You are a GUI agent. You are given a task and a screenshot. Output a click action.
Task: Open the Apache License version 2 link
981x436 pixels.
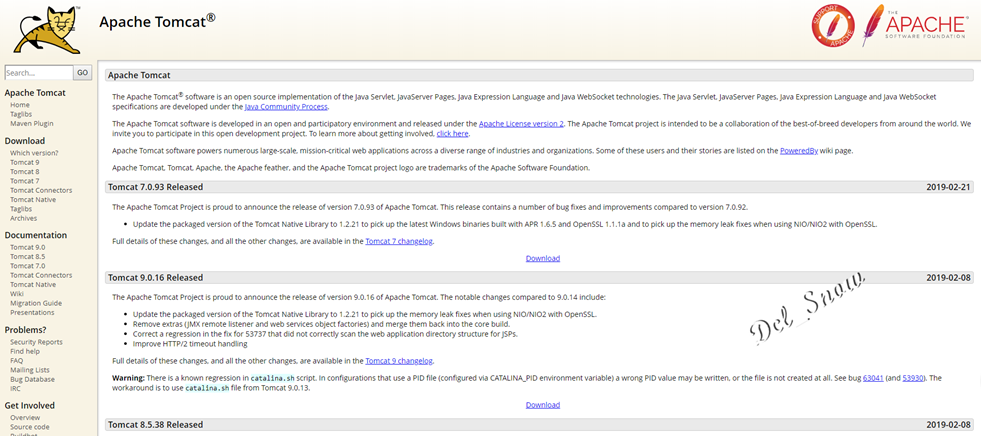click(521, 124)
